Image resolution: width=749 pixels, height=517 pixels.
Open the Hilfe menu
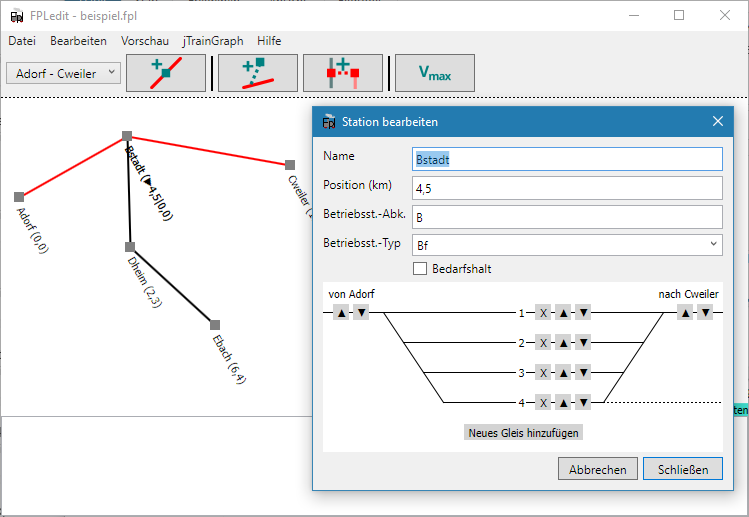(x=269, y=41)
